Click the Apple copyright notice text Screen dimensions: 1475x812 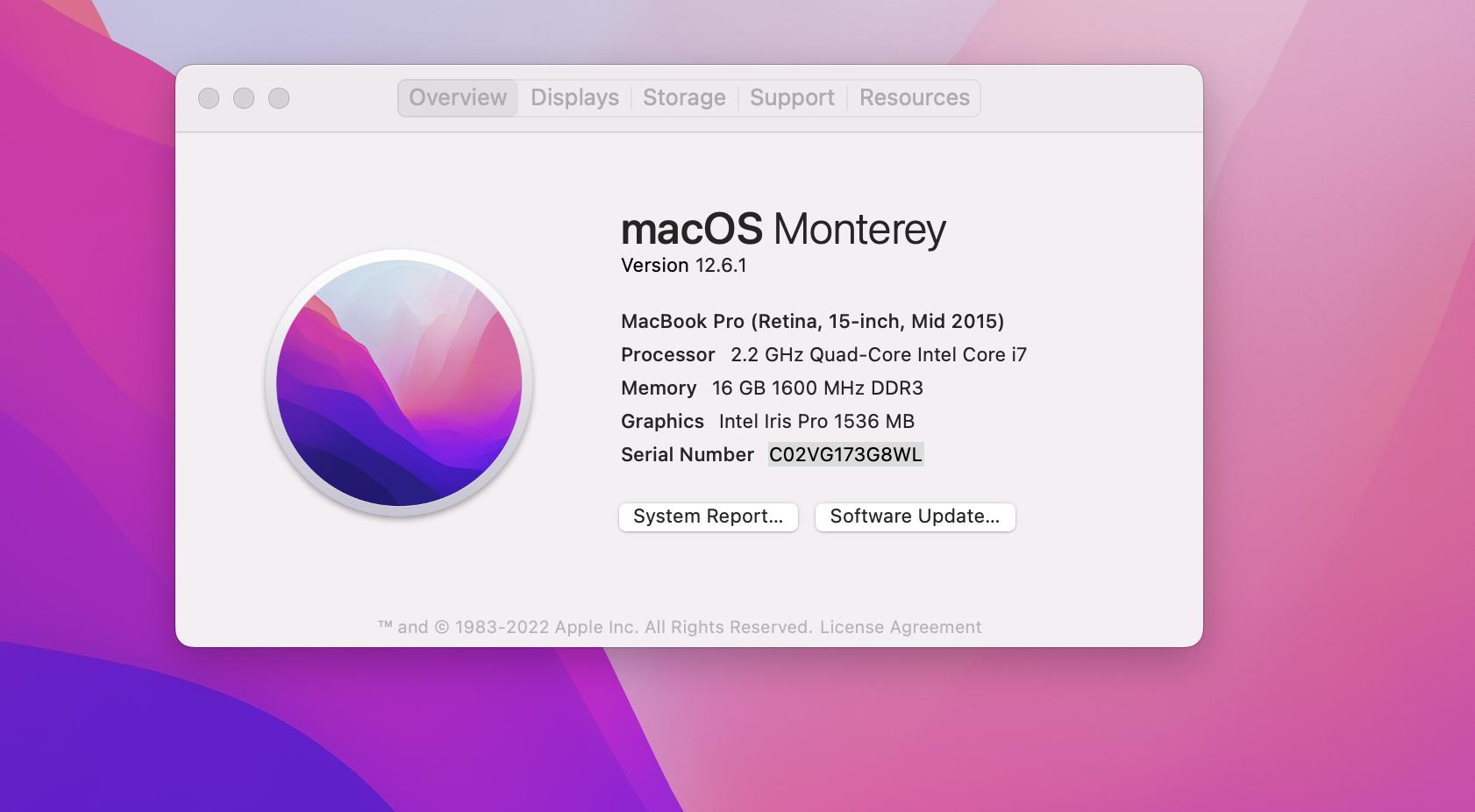point(595,627)
